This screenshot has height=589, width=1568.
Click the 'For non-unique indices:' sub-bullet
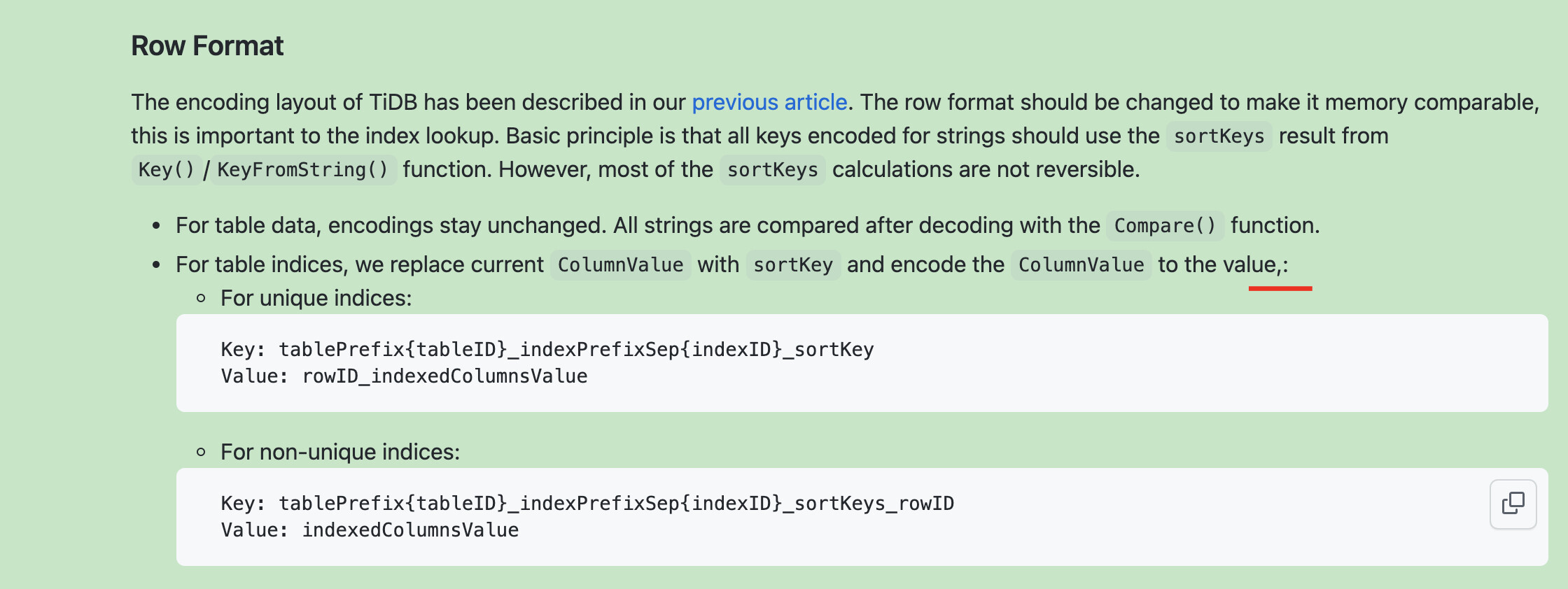click(339, 452)
